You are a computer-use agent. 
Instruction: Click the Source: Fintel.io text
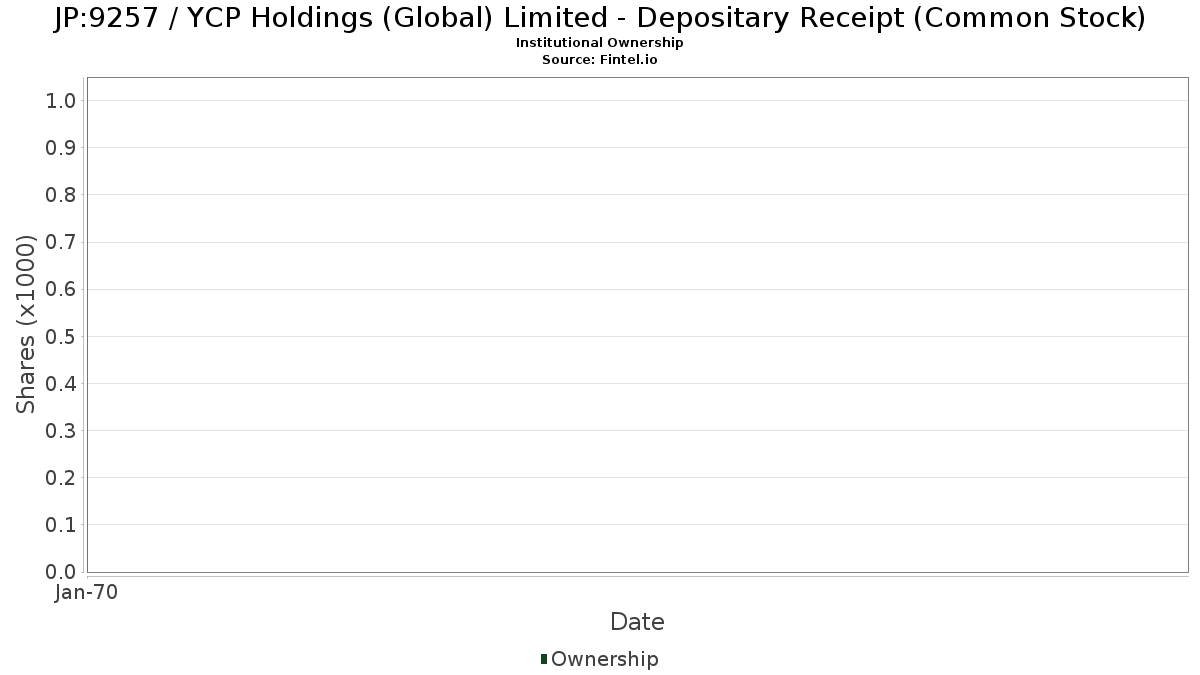click(600, 59)
